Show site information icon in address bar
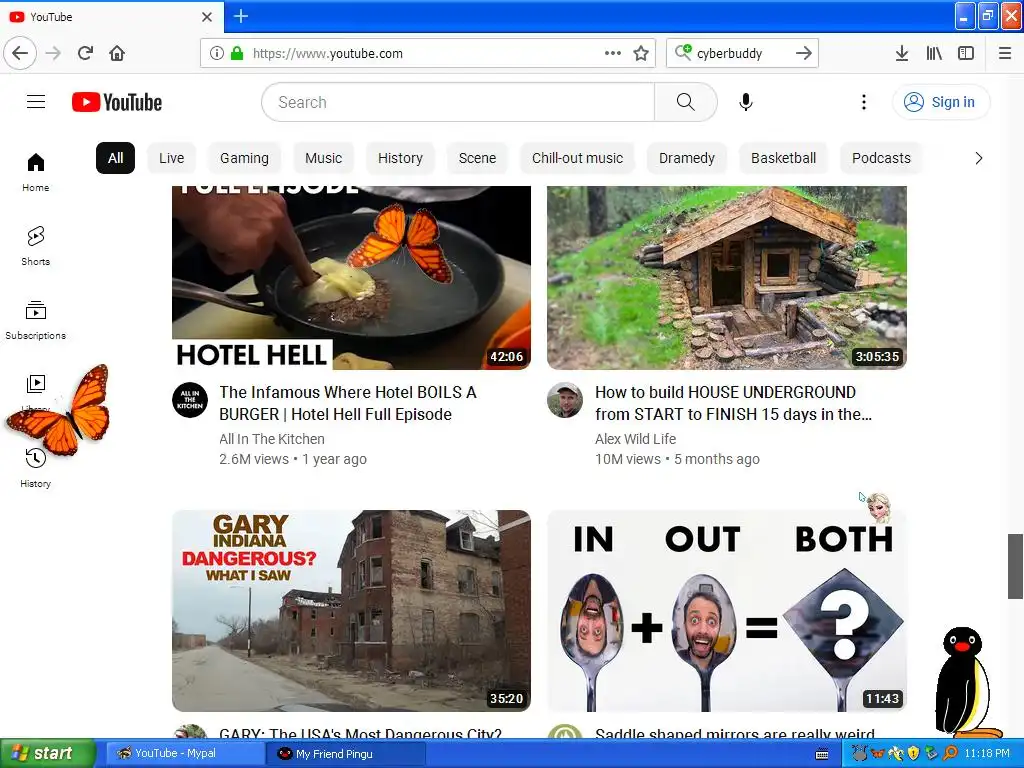The height and width of the screenshot is (768, 1024). click(x=217, y=53)
